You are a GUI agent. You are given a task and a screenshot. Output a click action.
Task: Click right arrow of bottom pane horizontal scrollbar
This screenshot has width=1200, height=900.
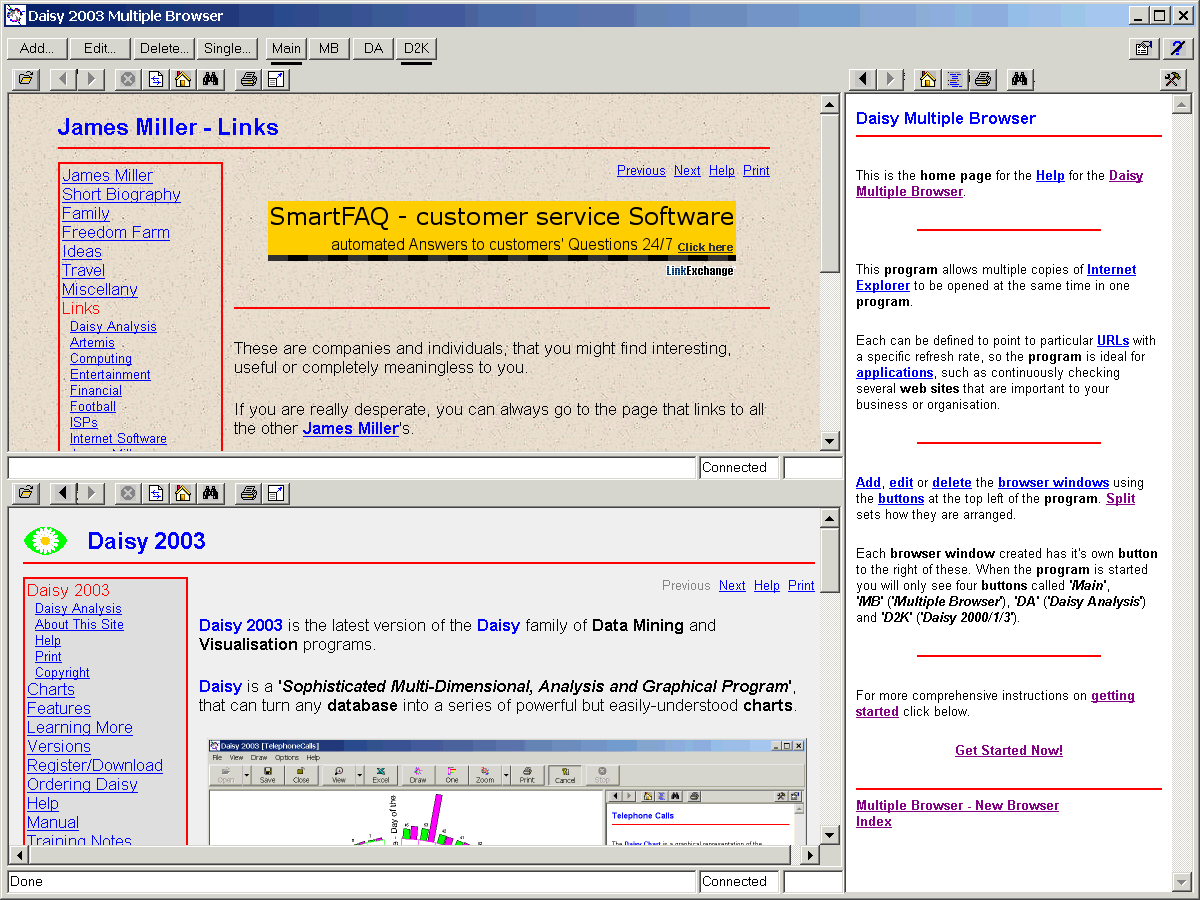[x=808, y=855]
